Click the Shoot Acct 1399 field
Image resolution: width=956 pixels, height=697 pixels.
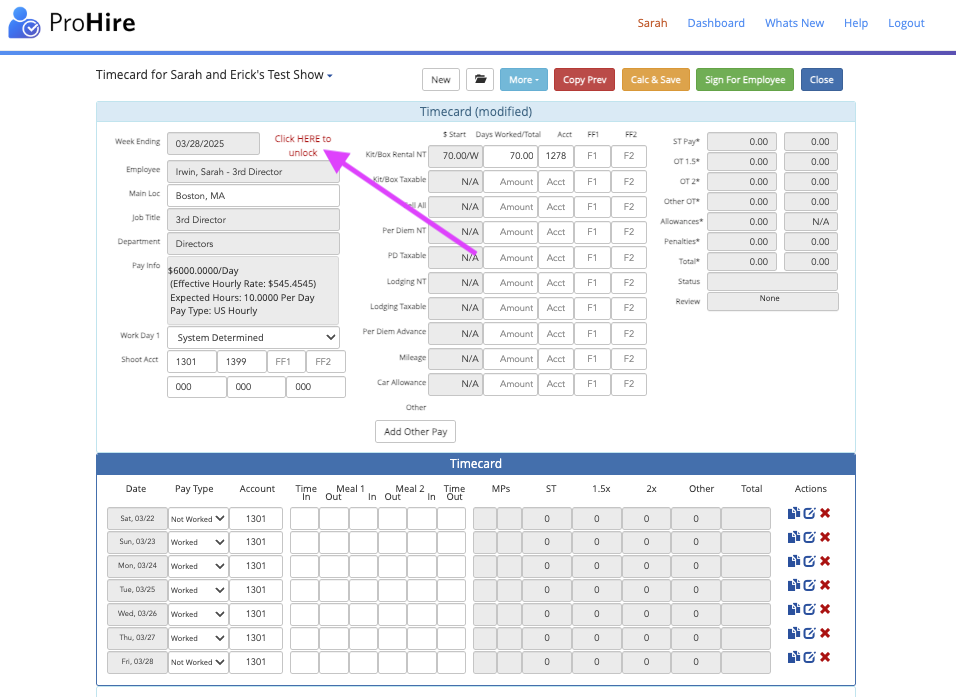242,362
